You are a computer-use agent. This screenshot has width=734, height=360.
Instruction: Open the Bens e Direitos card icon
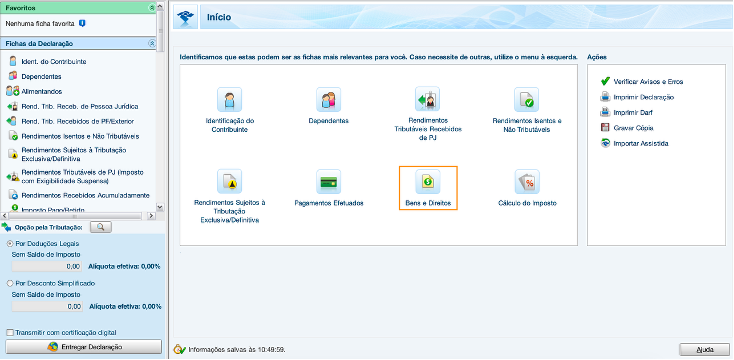coord(428,182)
